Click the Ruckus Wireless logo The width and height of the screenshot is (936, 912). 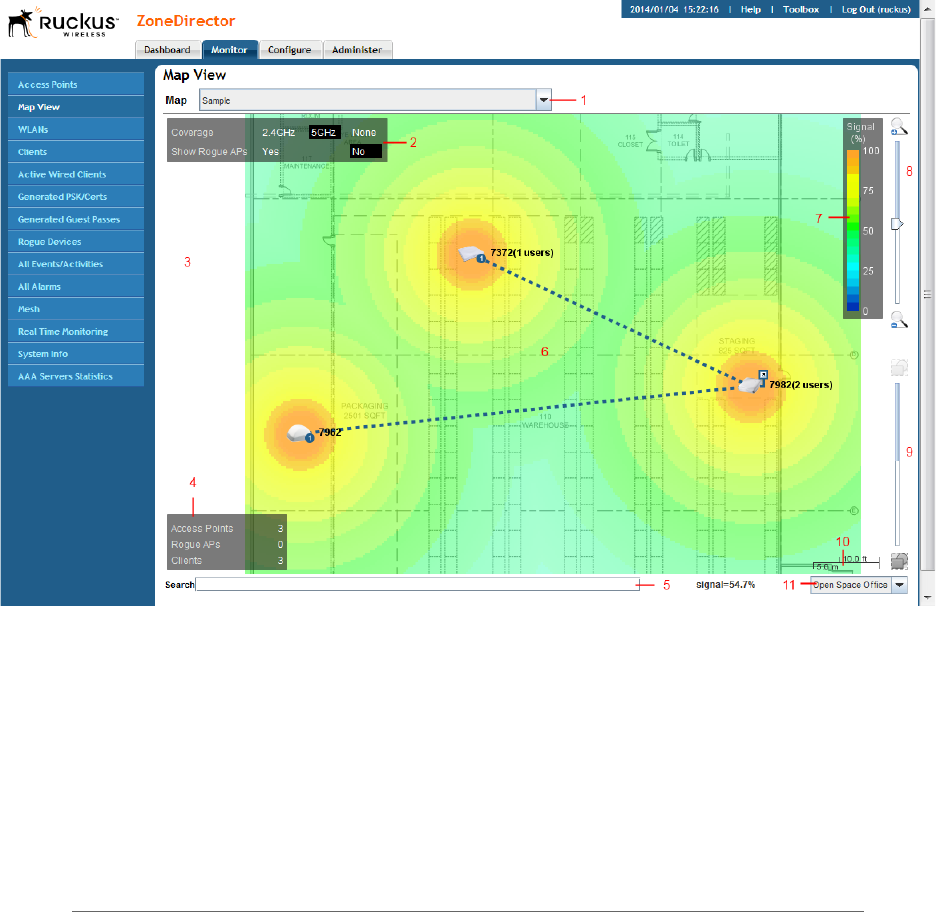coord(63,23)
